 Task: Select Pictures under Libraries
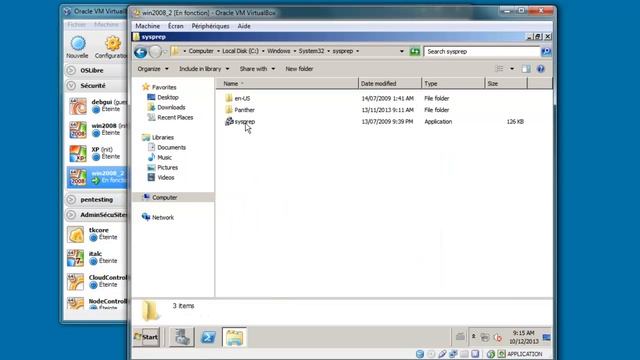[x=162, y=167]
